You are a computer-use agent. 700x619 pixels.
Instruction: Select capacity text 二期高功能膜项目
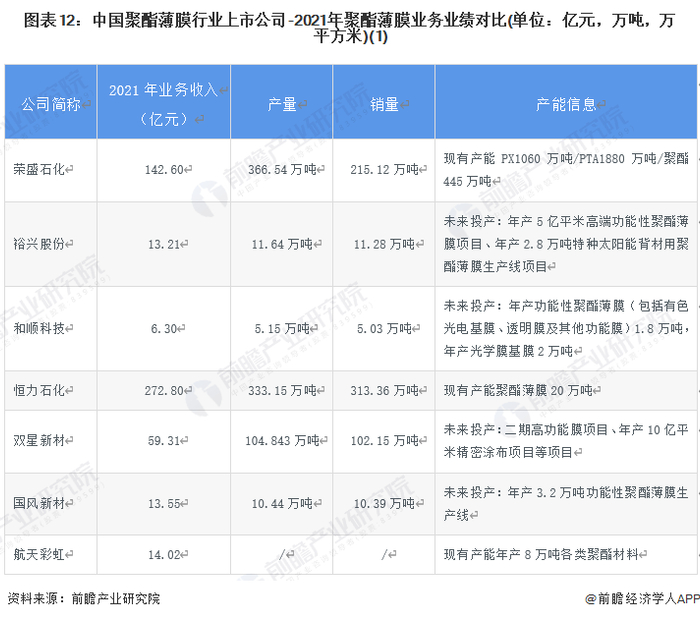556,430
